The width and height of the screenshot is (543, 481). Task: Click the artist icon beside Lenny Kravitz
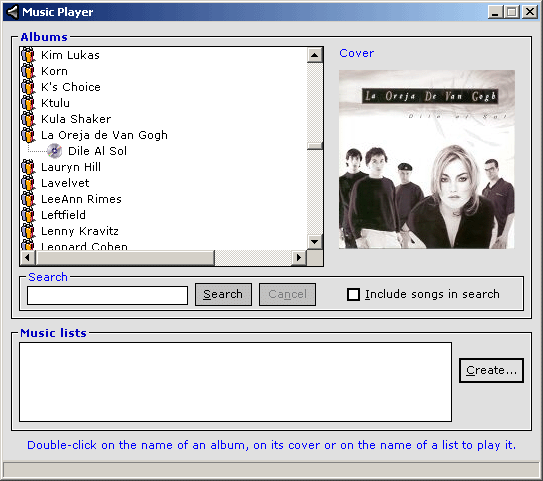coord(28,231)
